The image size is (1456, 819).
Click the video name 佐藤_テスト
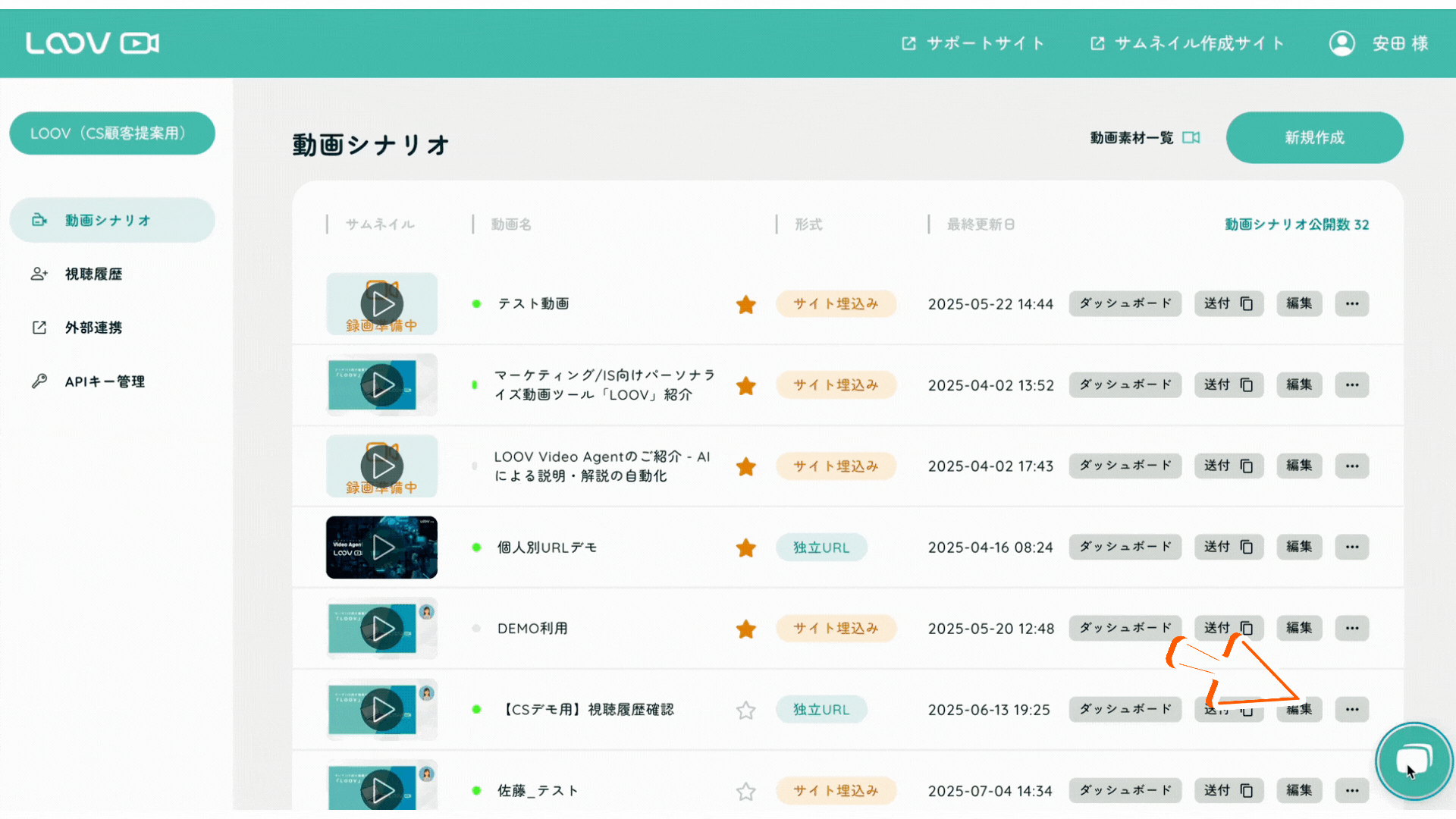[x=538, y=791]
